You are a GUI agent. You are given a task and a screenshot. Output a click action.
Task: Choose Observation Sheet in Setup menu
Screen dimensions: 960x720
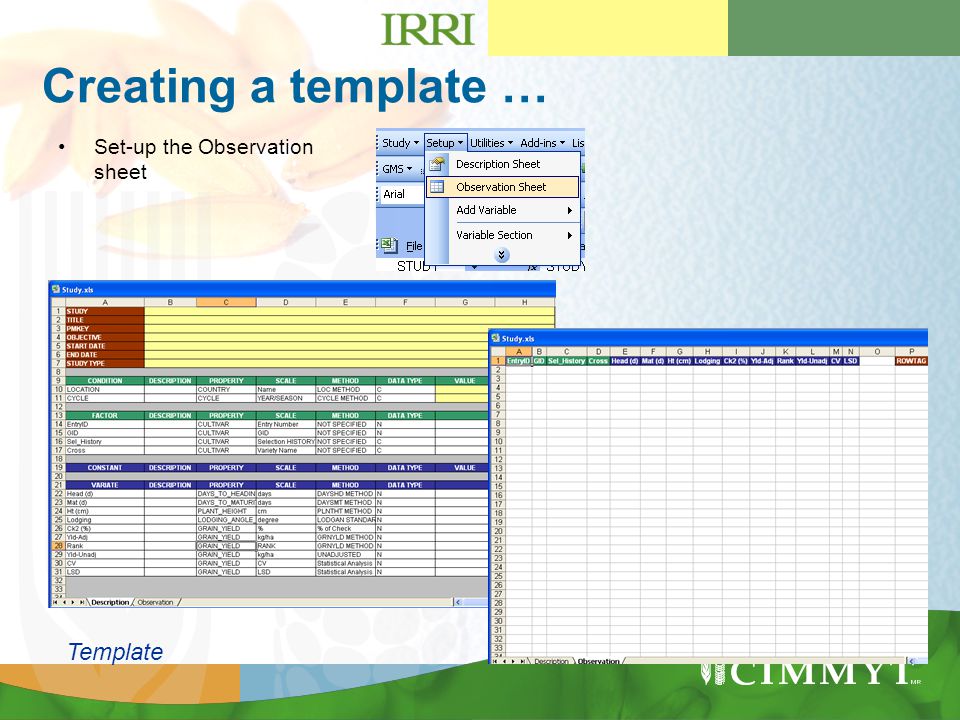pos(503,187)
